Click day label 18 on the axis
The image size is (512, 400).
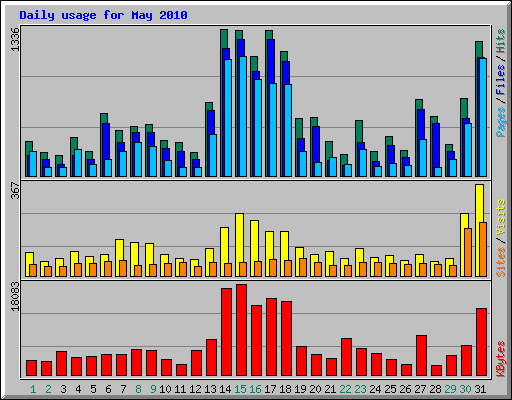tap(285, 389)
